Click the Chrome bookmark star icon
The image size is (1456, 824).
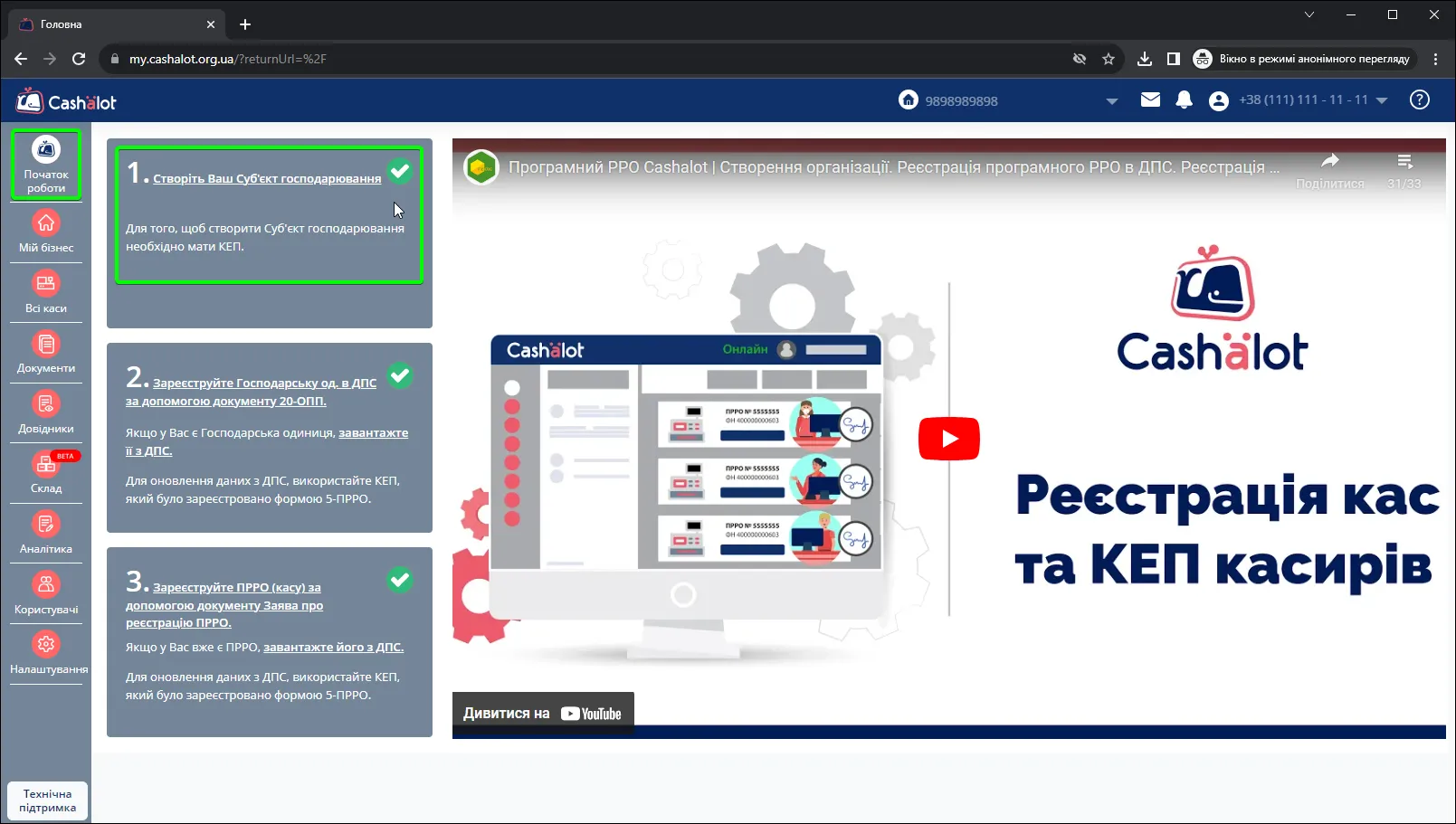(x=1109, y=59)
